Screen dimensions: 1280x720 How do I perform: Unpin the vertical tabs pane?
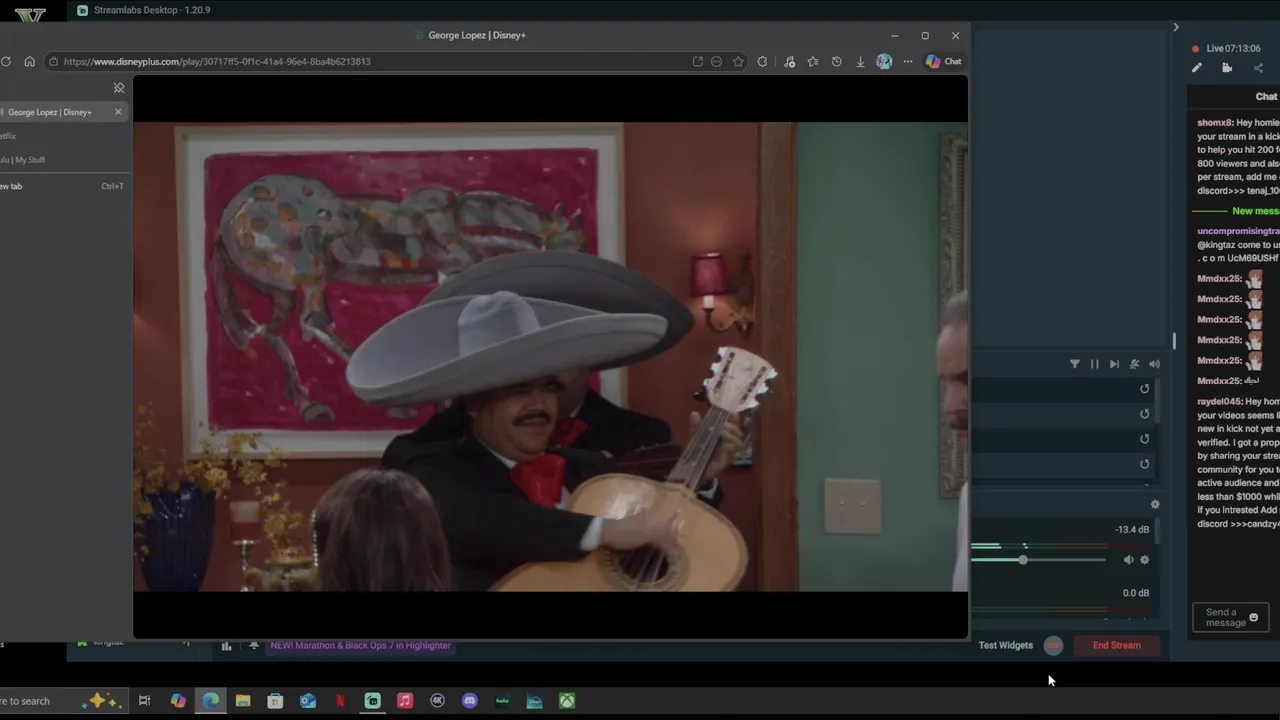119,88
